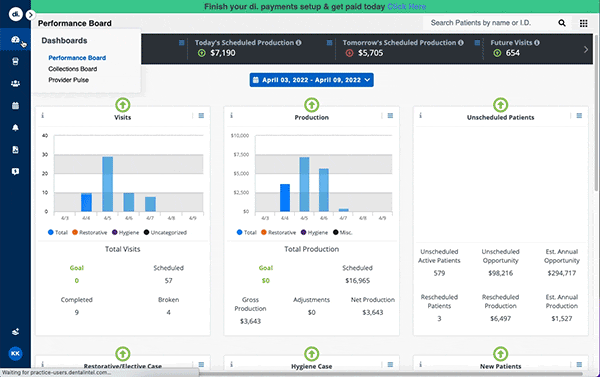Click the info icon beside Tomorrow's Scheduled Production
600x377 pixels.
pyautogui.click(x=461, y=43)
